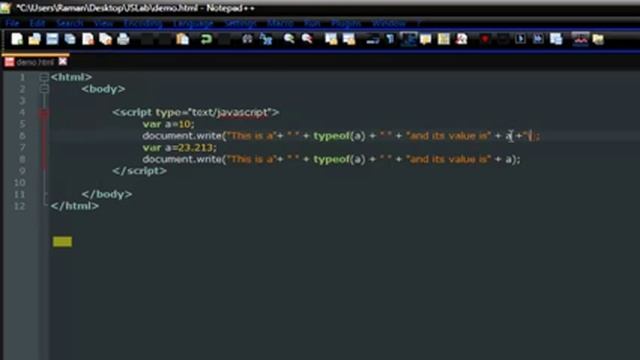Open the Run menu
640x360 pixels.
point(312,23)
